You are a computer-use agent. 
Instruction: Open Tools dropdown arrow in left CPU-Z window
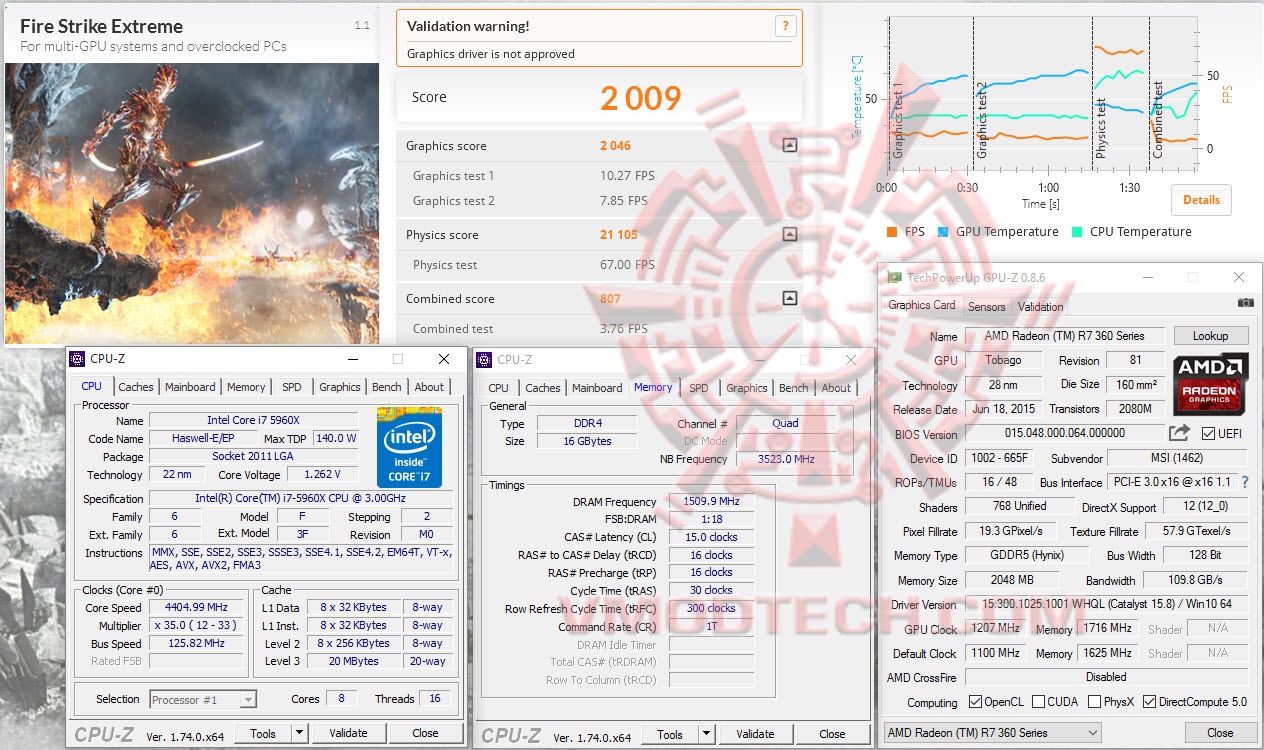299,733
